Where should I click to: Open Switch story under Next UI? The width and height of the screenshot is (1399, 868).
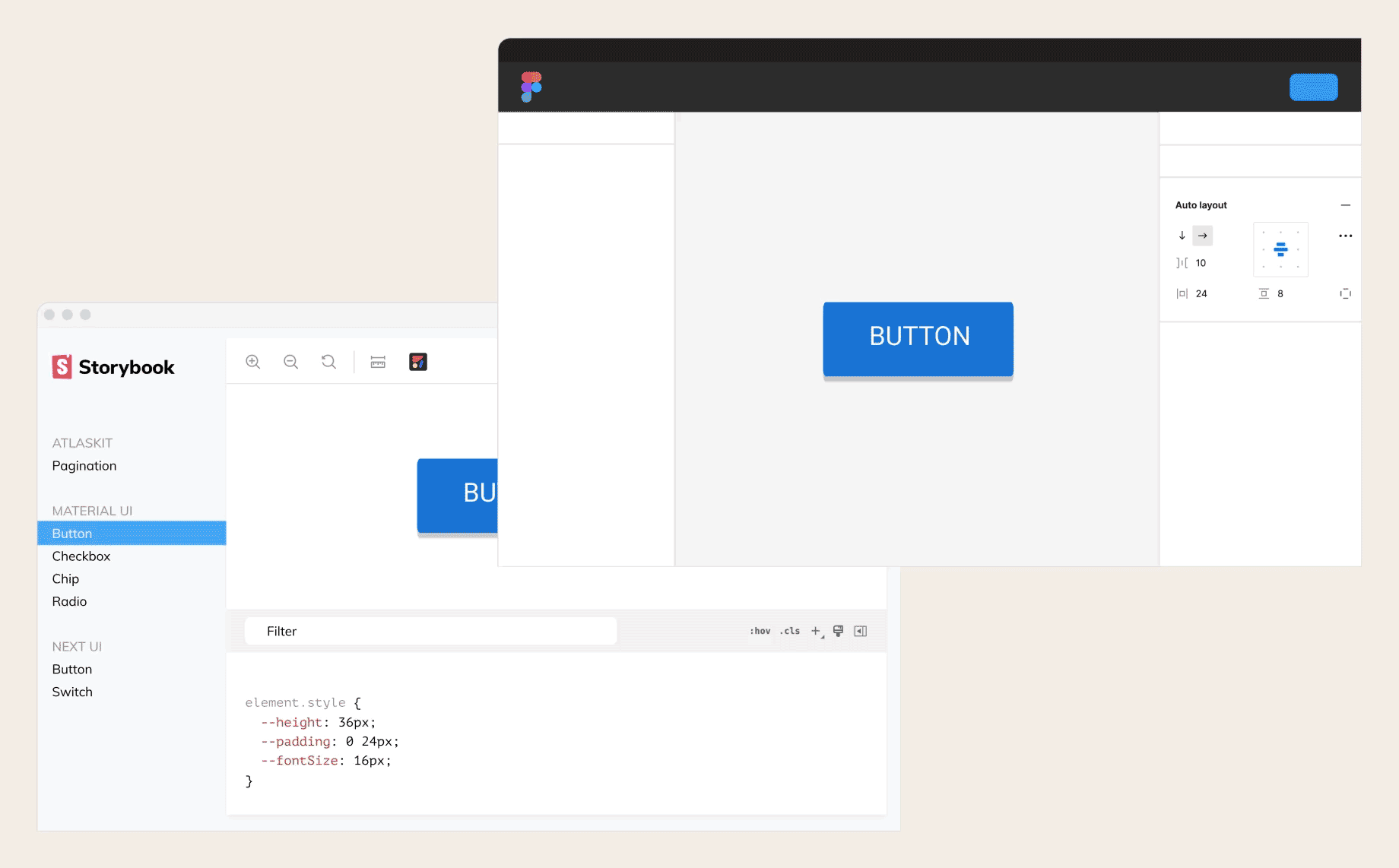coord(72,692)
